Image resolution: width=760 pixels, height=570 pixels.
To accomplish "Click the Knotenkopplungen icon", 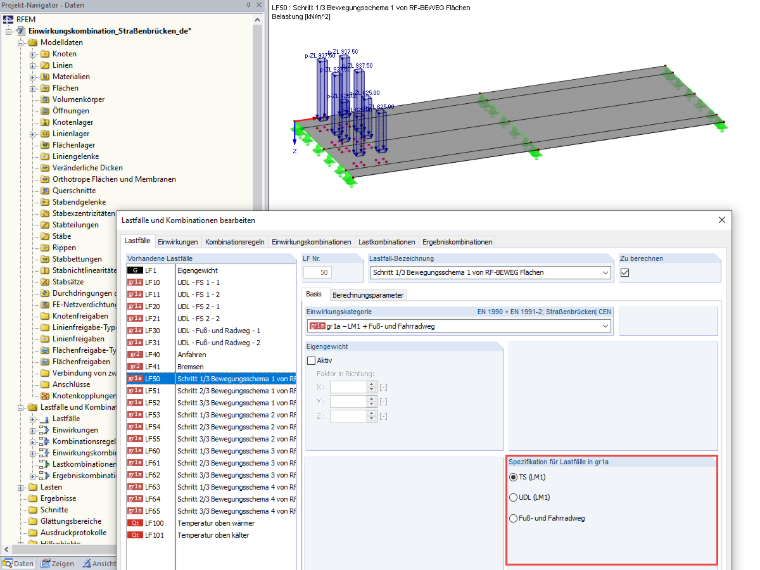I will [45, 396].
